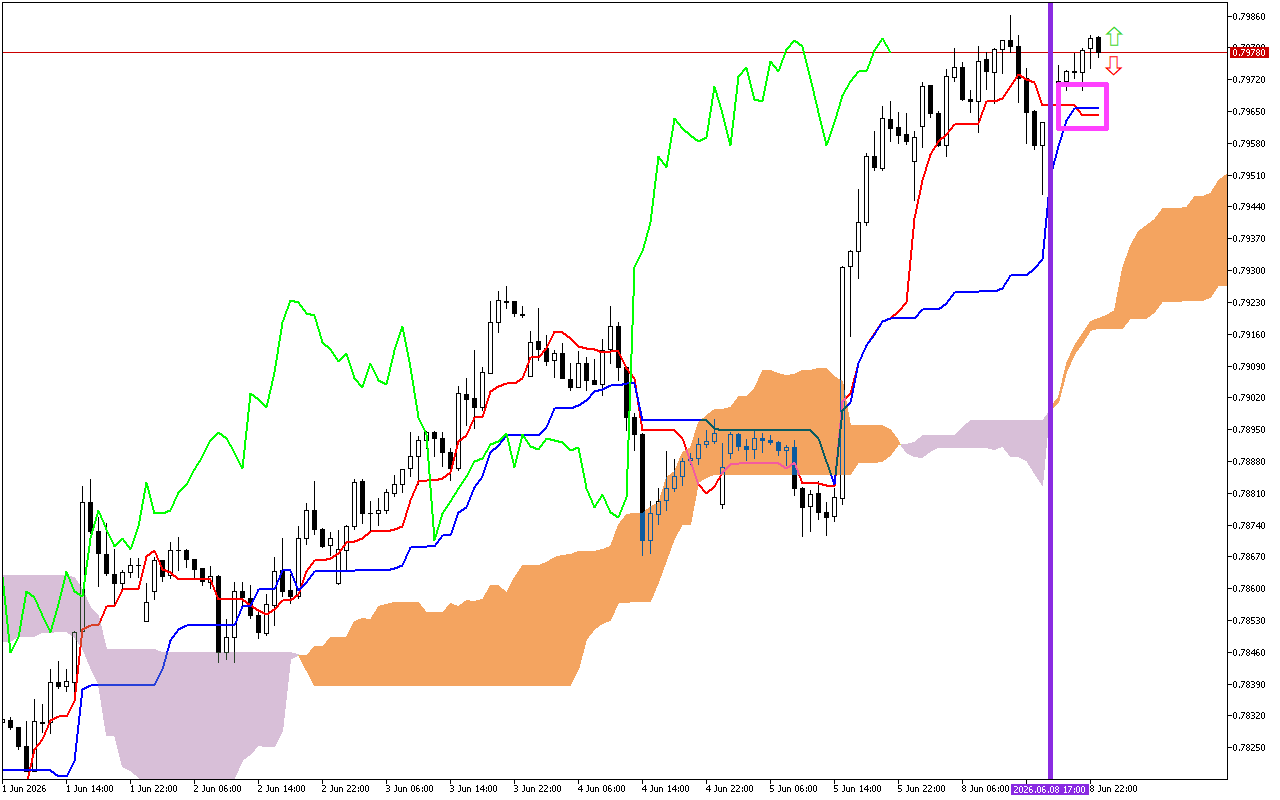The image size is (1280, 800).
Task: Click the 8 Jun 22:00 time label
Action: (1113, 789)
